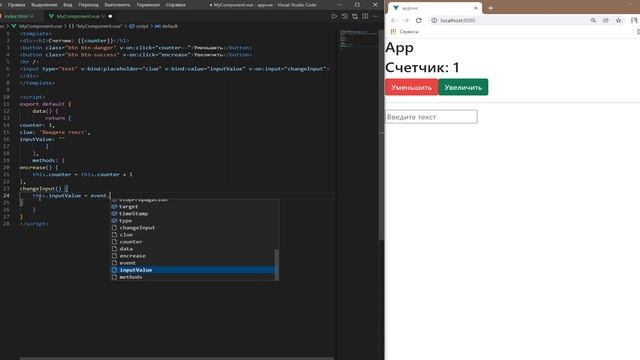The height and width of the screenshot is (360, 640).
Task: Click the Счетчик: 1 heading in browser
Action: click(422, 67)
